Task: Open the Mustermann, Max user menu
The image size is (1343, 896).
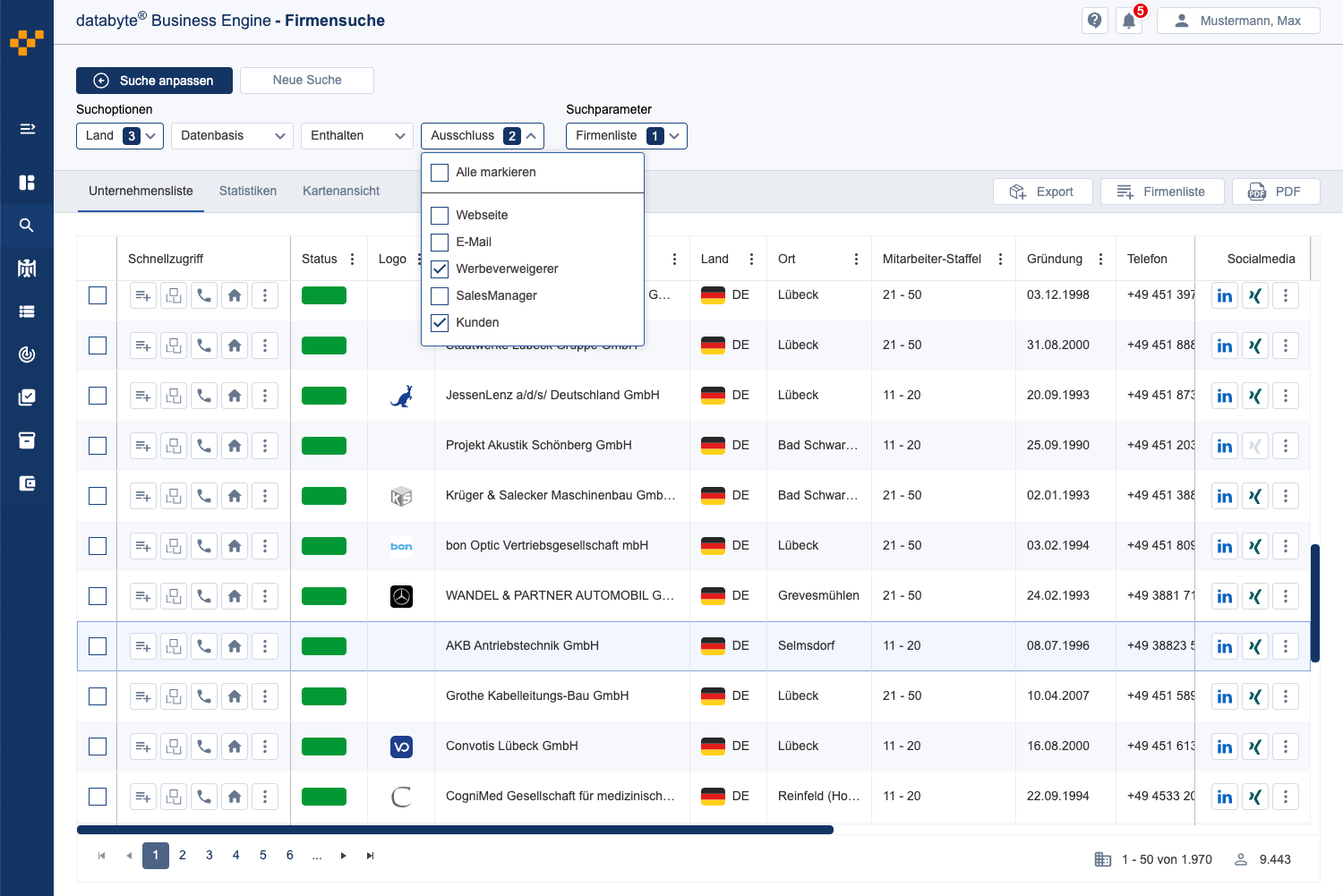Action: click(1238, 21)
